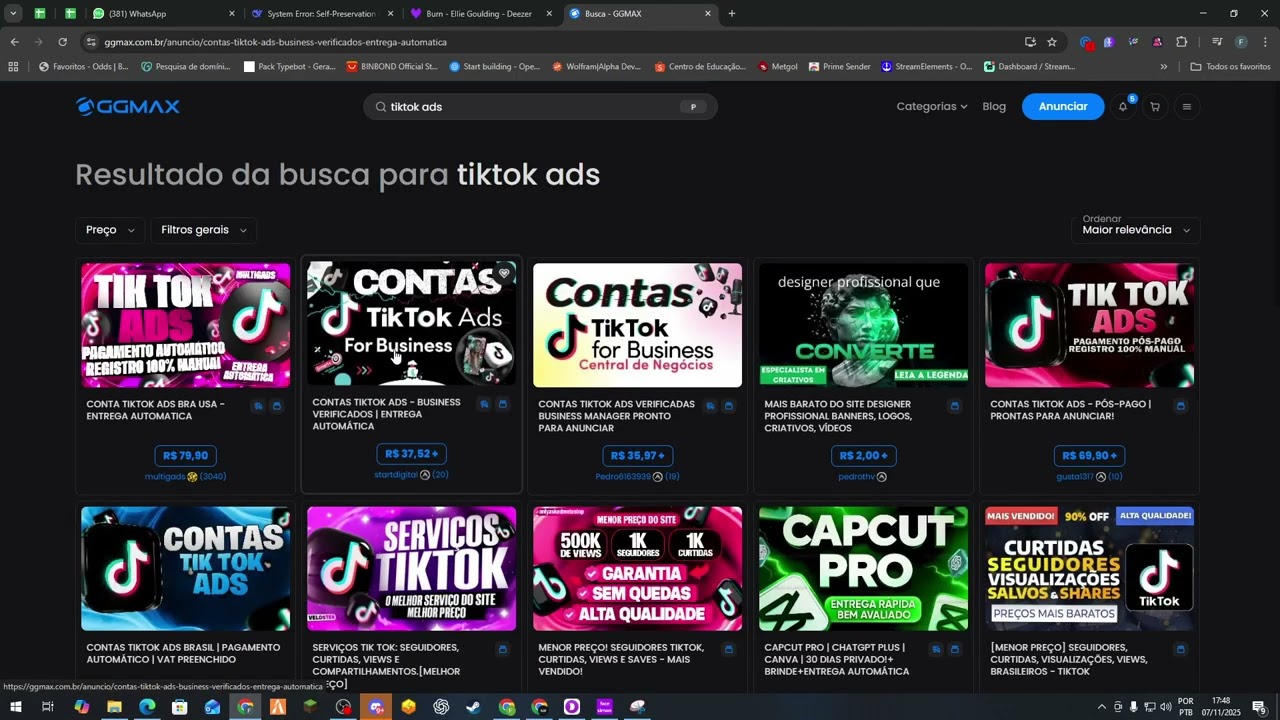Bookmark this page with the star icon
Screen dimensions: 1280x720
[x=1052, y=42]
